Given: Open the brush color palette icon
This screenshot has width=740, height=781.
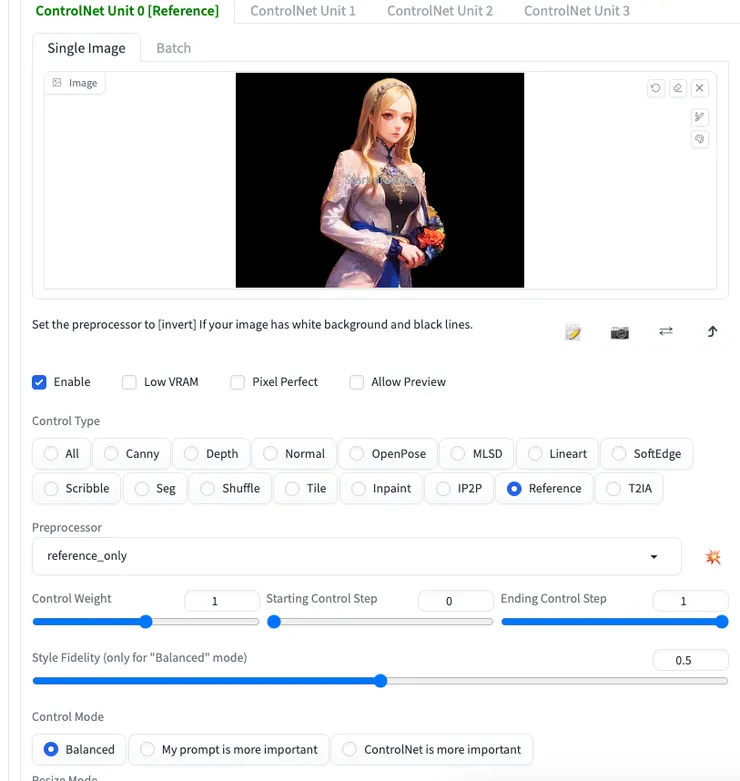Looking at the screenshot, I should pyautogui.click(x=700, y=139).
